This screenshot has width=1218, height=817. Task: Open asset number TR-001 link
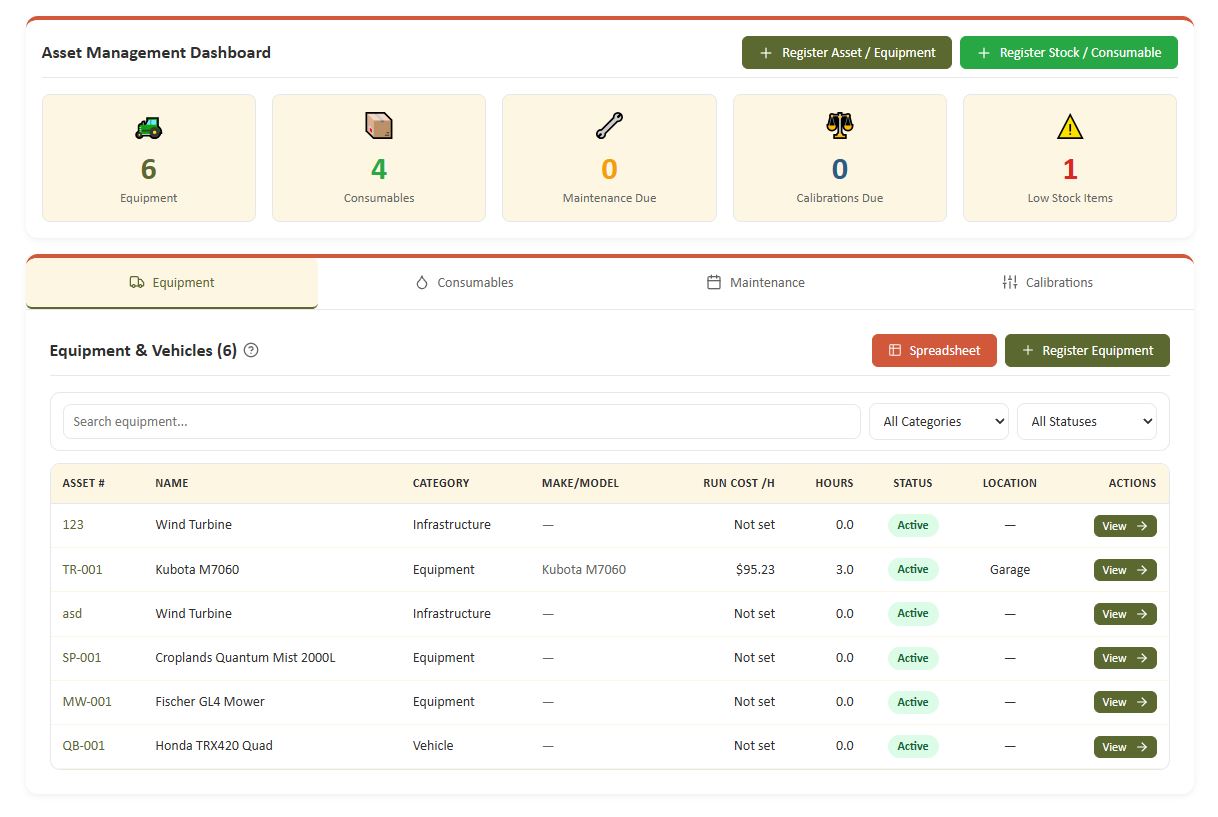82,570
